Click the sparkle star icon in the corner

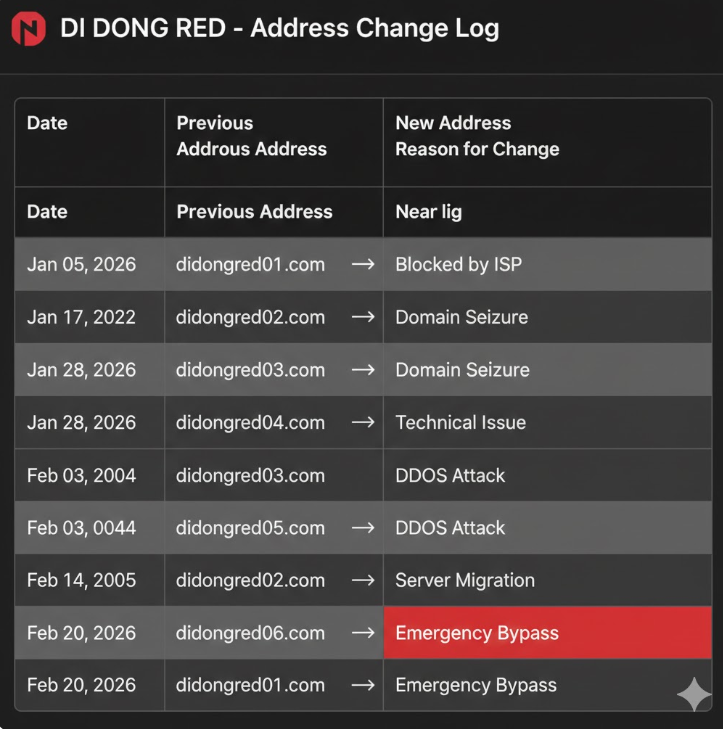click(x=693, y=693)
